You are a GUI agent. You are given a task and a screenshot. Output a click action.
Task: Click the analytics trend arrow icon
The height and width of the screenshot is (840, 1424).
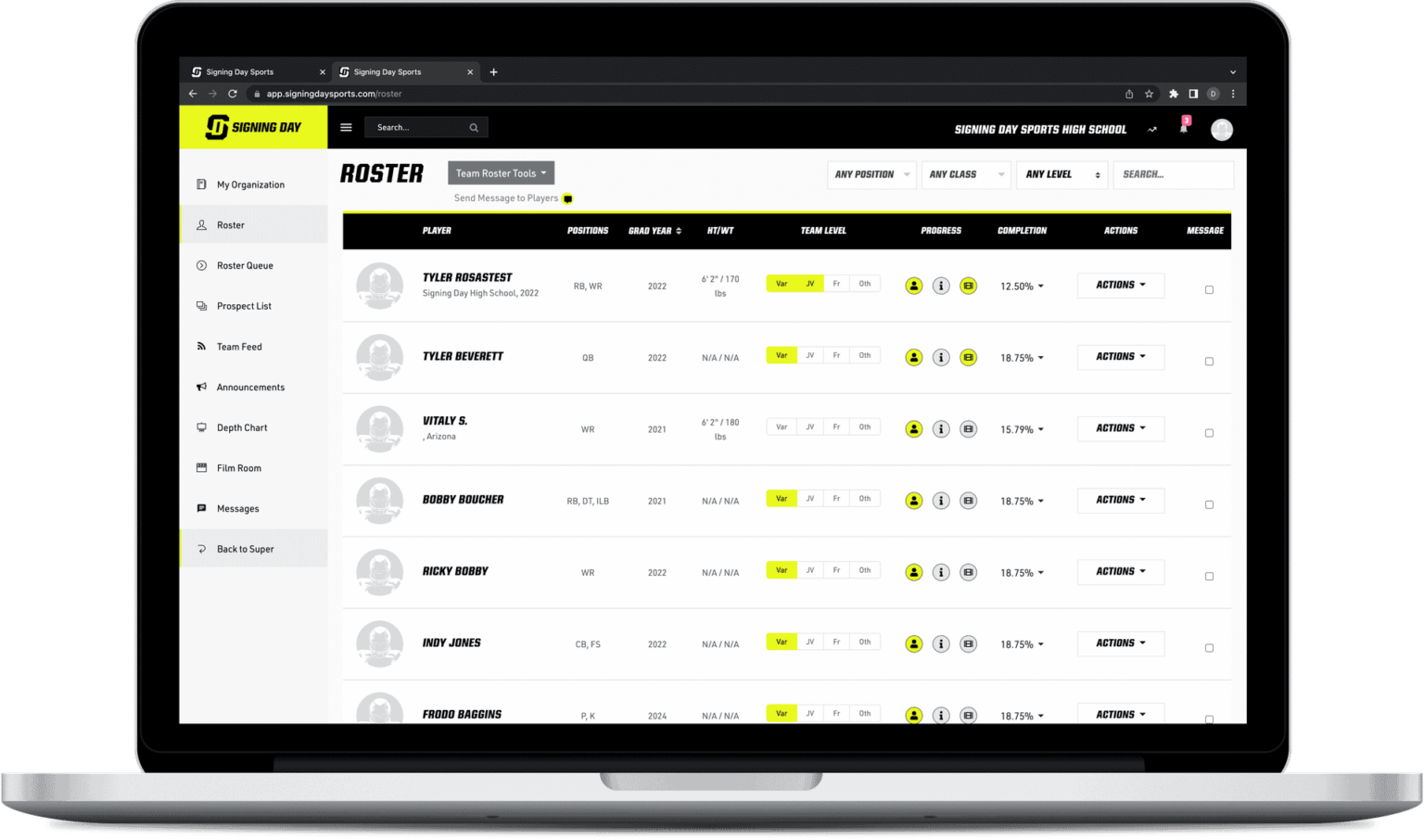tap(1152, 130)
